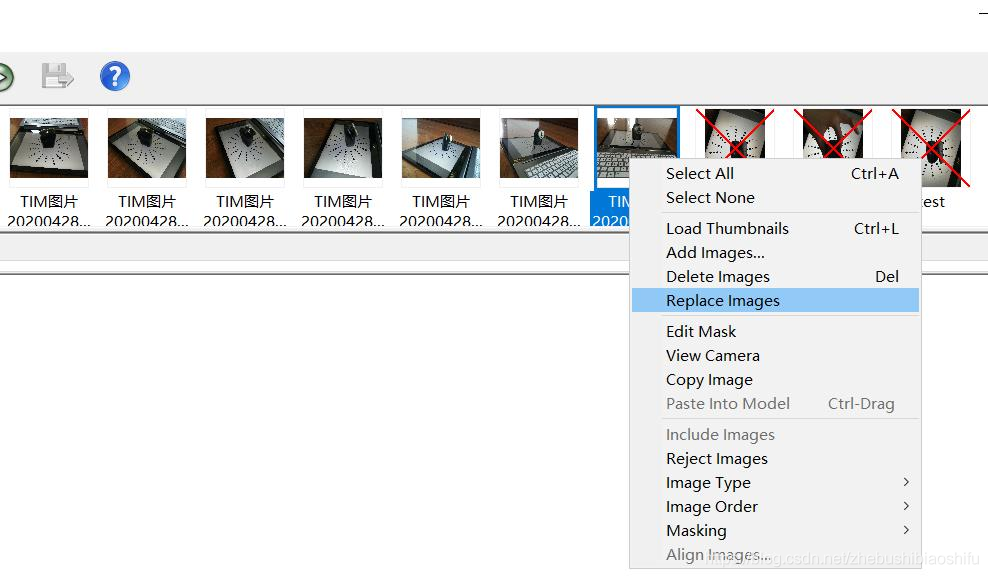Click the blue Help question mark icon
Screen dimensions: 988x577
115,76
